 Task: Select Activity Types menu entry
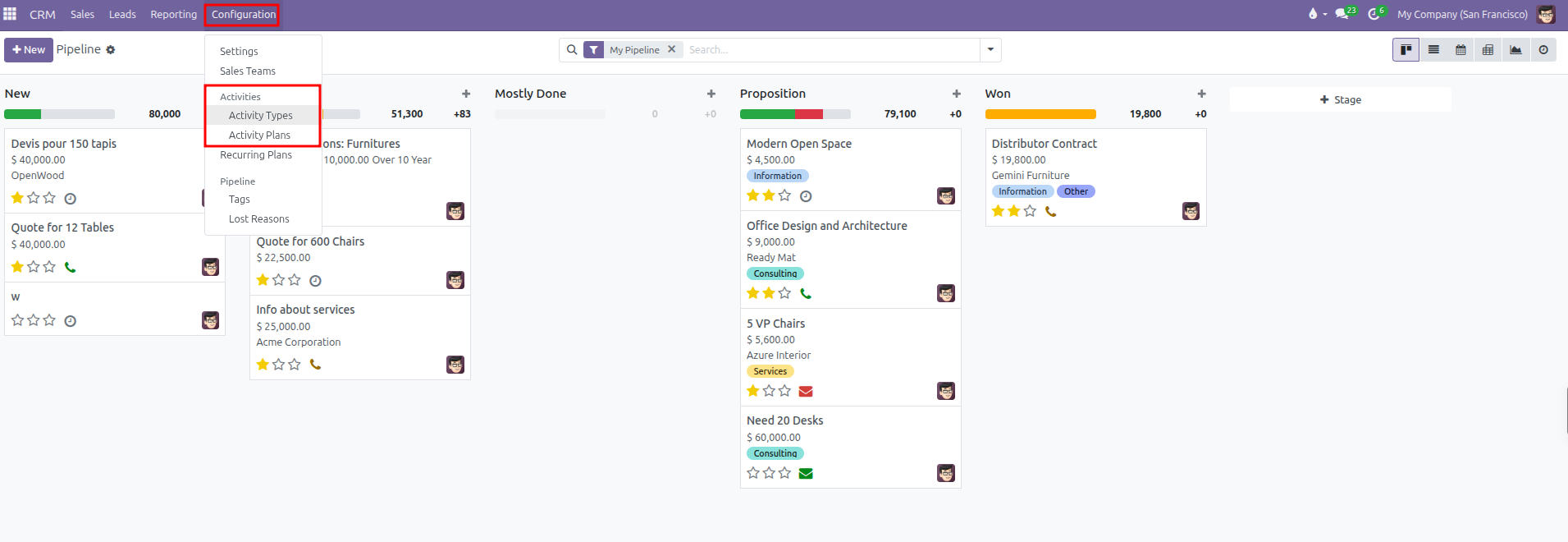(x=263, y=115)
